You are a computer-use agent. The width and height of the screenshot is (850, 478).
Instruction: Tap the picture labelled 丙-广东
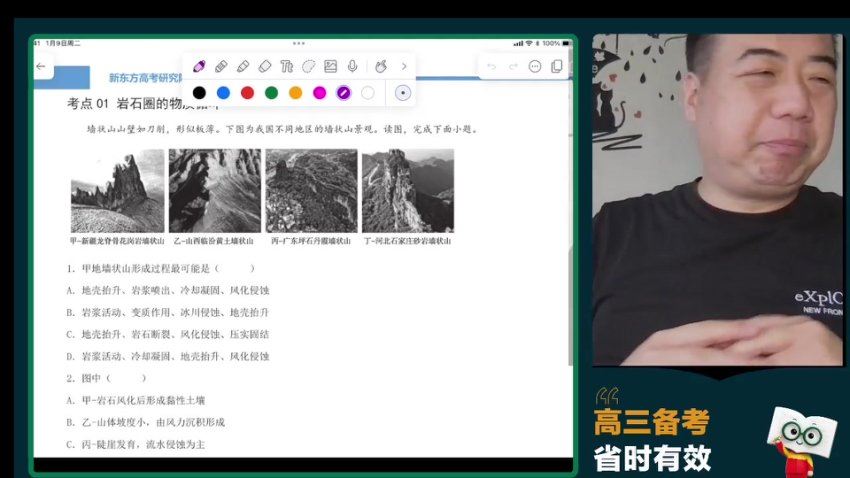(311, 191)
